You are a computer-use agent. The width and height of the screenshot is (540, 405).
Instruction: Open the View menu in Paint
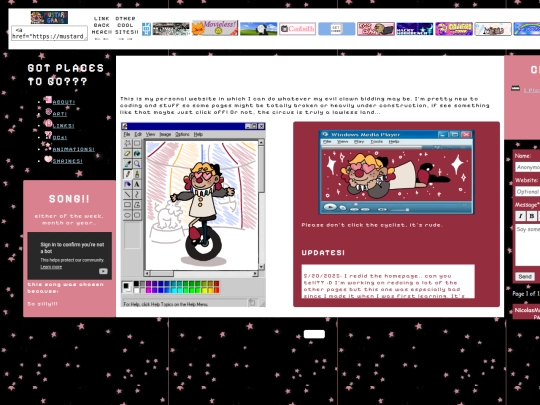click(150, 134)
